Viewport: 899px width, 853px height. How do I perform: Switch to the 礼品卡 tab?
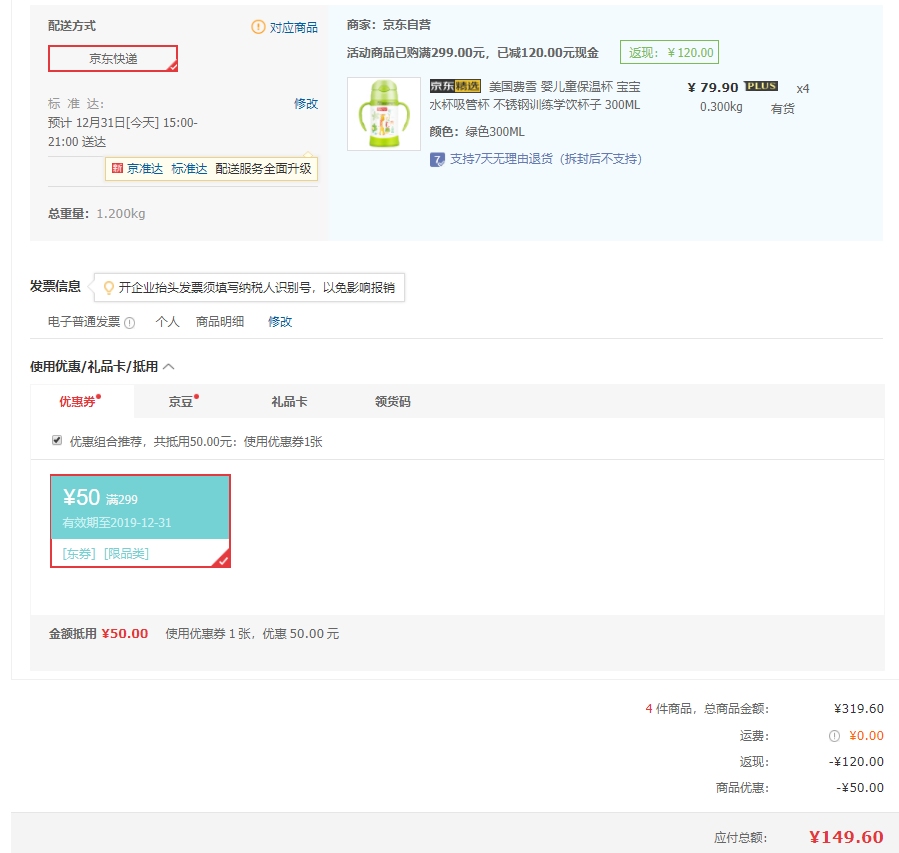[x=289, y=402]
